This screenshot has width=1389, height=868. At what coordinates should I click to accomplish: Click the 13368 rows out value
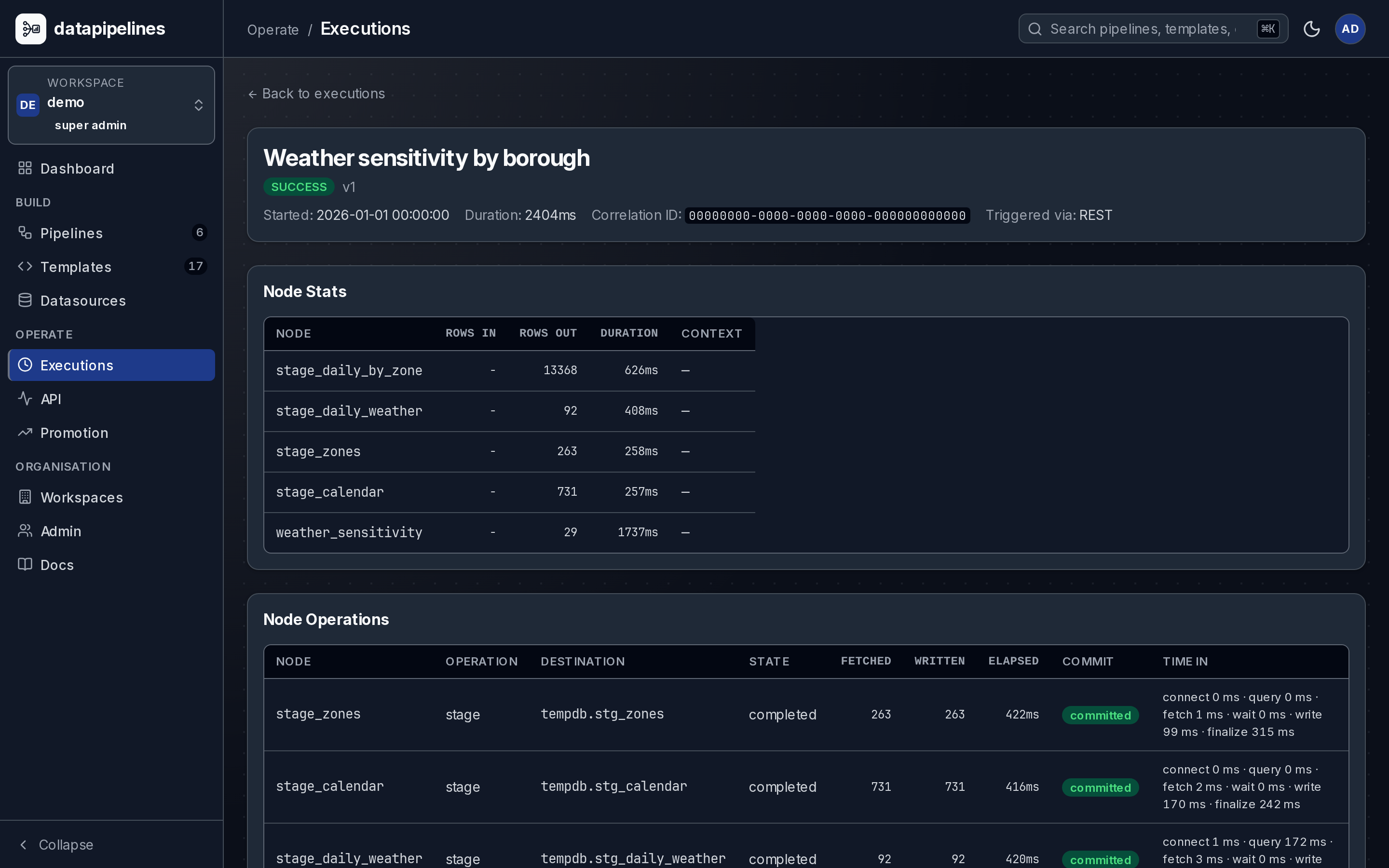pyautogui.click(x=560, y=370)
